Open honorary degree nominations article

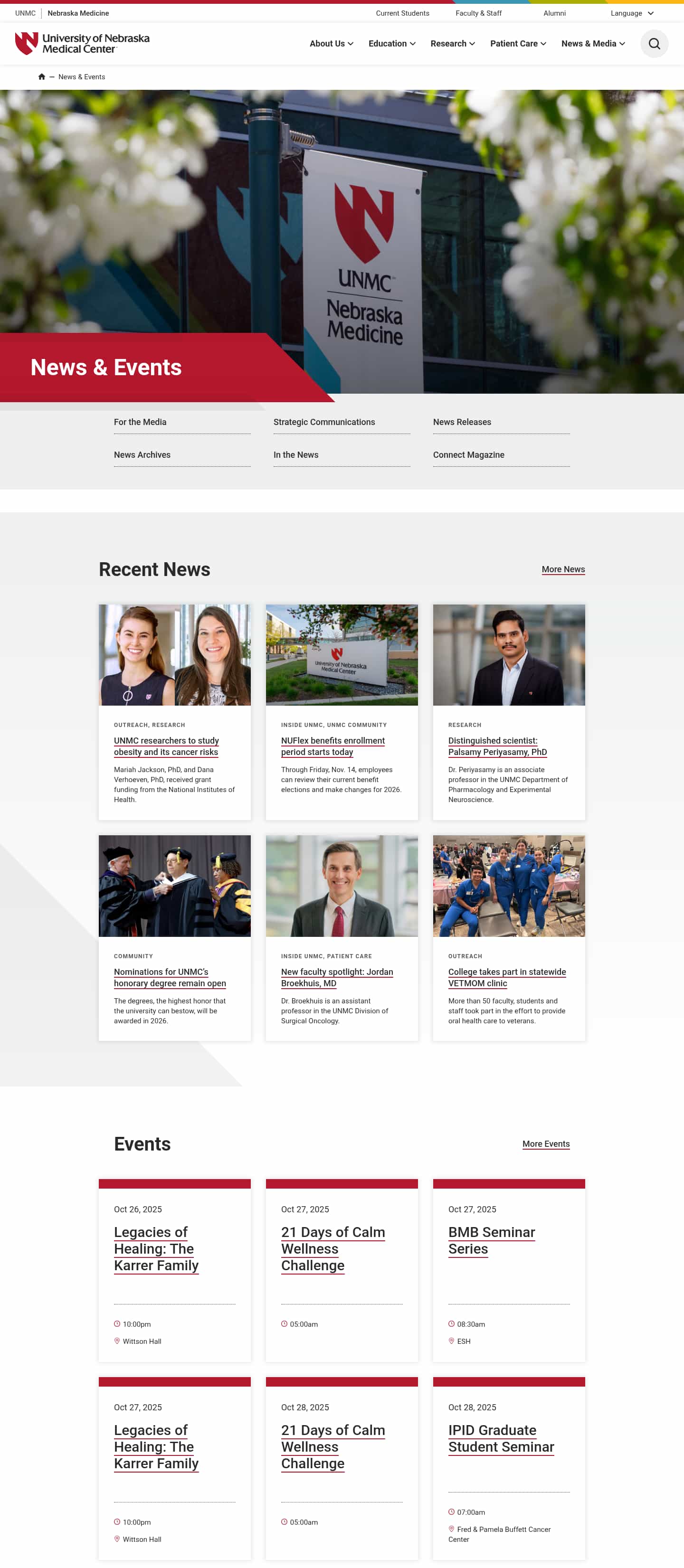[x=170, y=978]
